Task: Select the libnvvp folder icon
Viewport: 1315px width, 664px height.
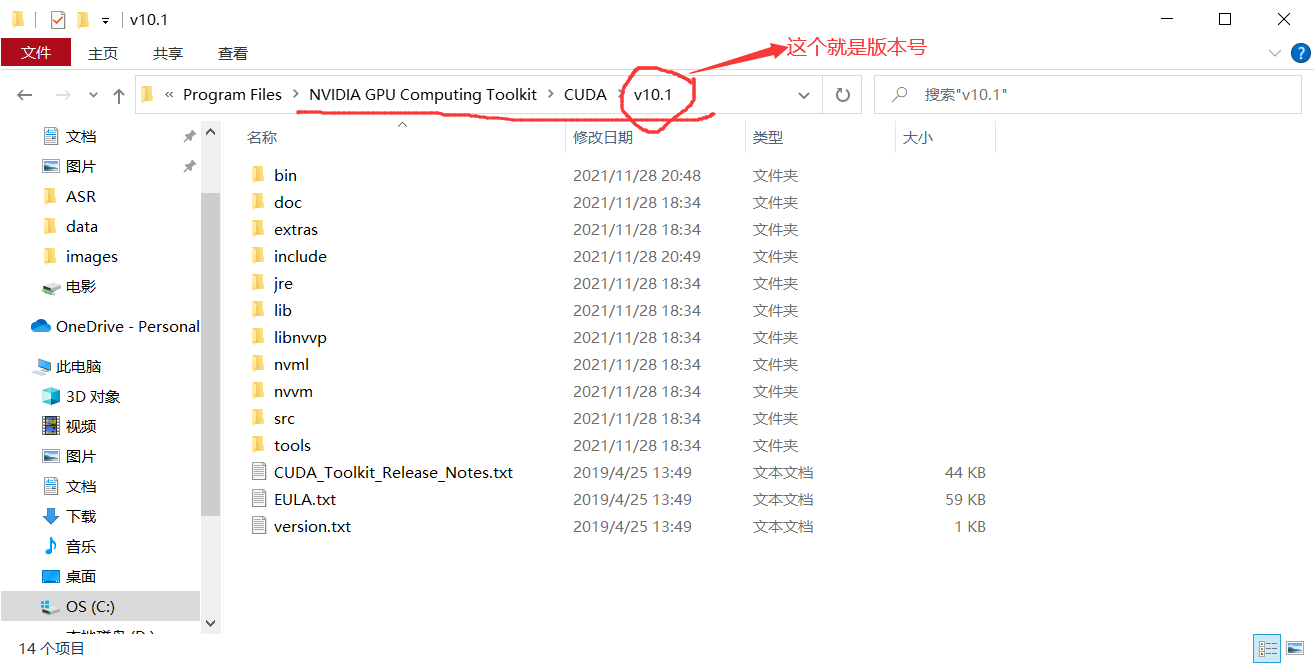Action: (x=258, y=337)
